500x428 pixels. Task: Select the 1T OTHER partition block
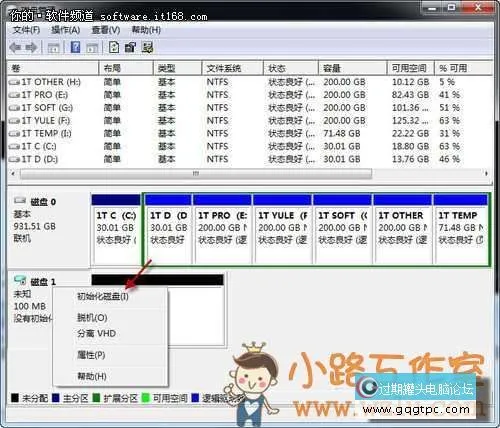click(x=402, y=229)
